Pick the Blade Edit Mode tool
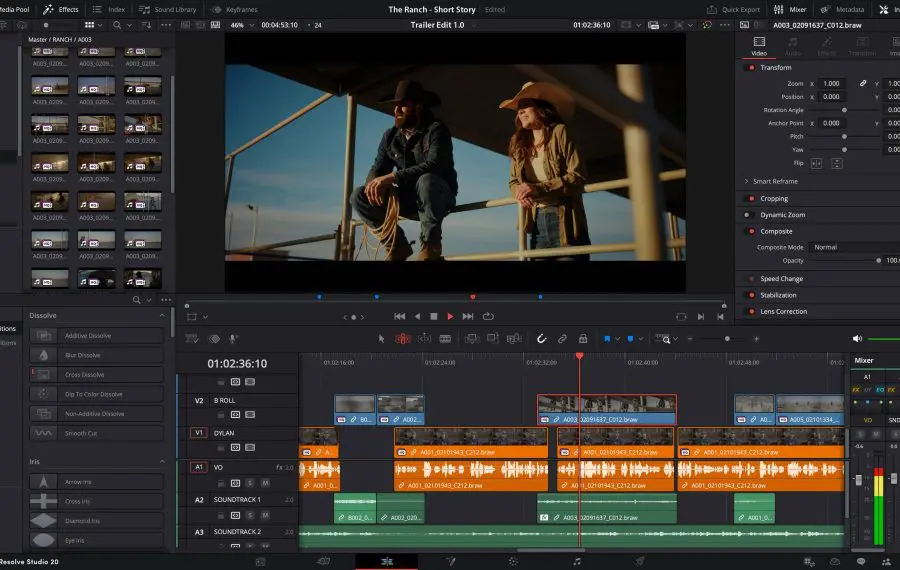Image resolution: width=900 pixels, height=570 pixels. [445, 339]
